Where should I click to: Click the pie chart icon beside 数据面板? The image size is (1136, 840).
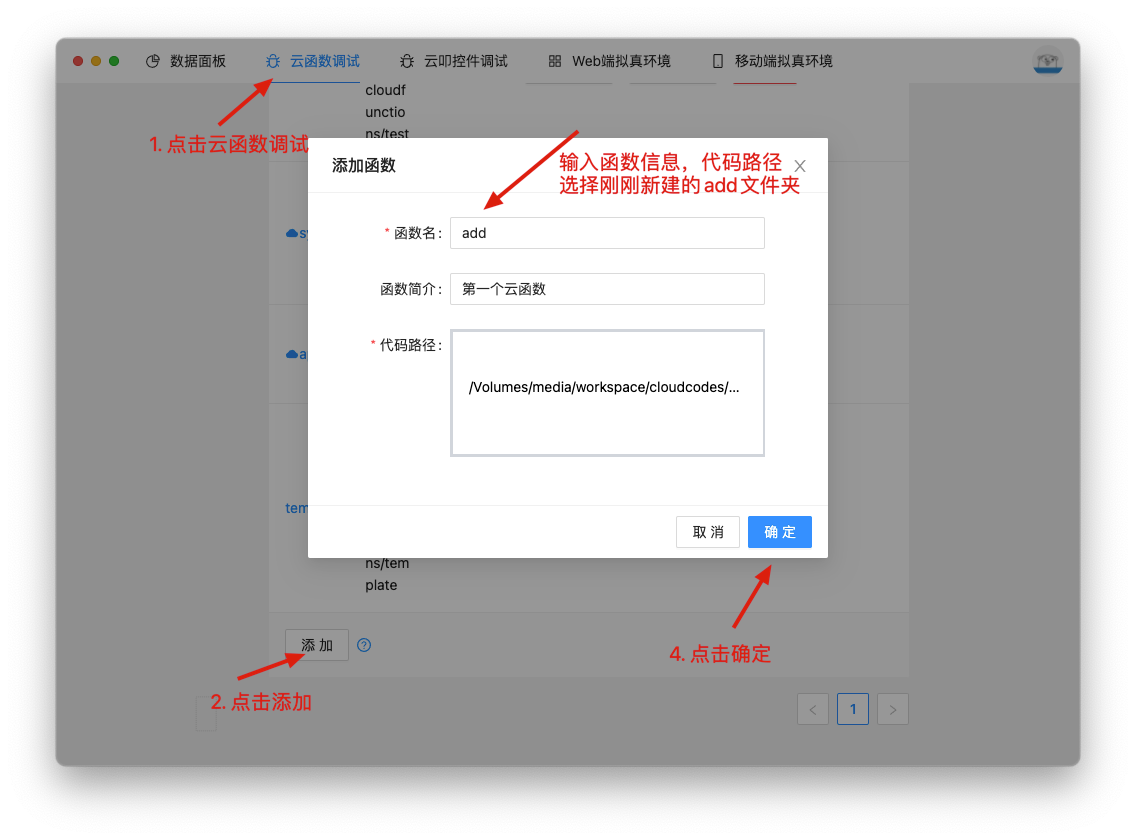point(153,61)
